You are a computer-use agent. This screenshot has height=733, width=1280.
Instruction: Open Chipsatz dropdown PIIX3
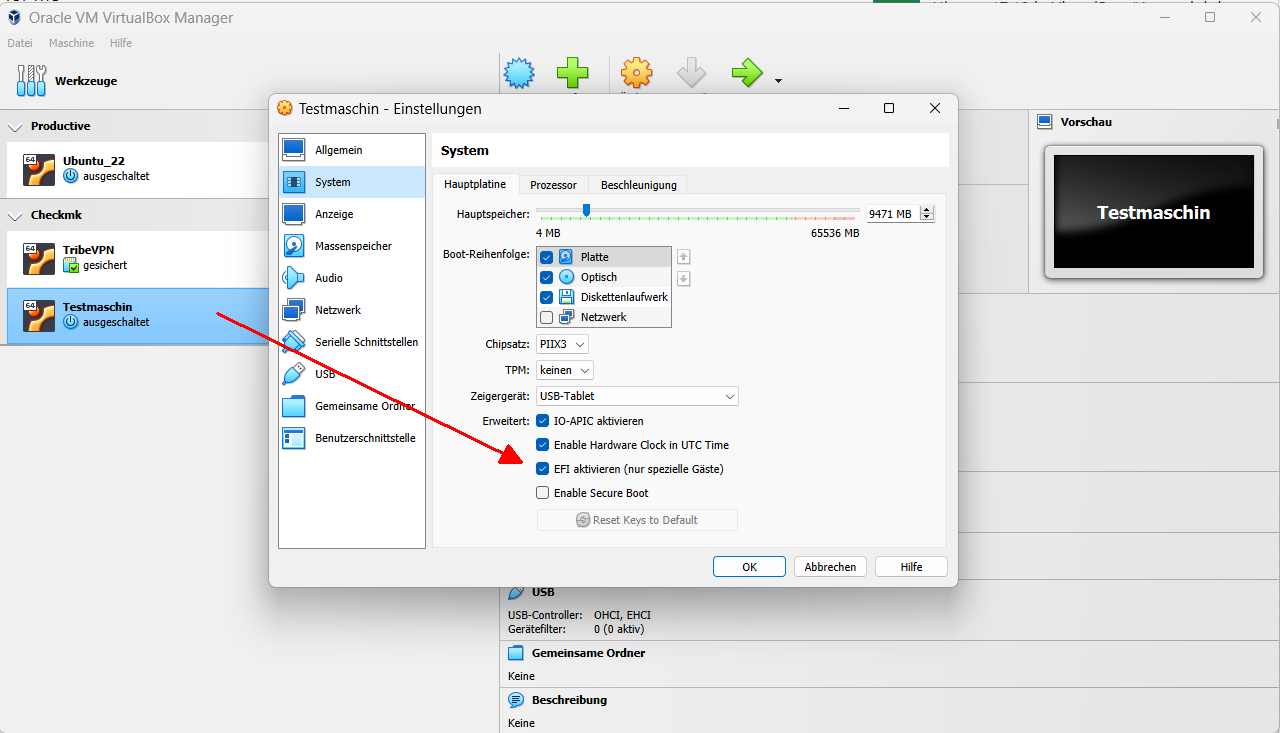pyautogui.click(x=562, y=344)
